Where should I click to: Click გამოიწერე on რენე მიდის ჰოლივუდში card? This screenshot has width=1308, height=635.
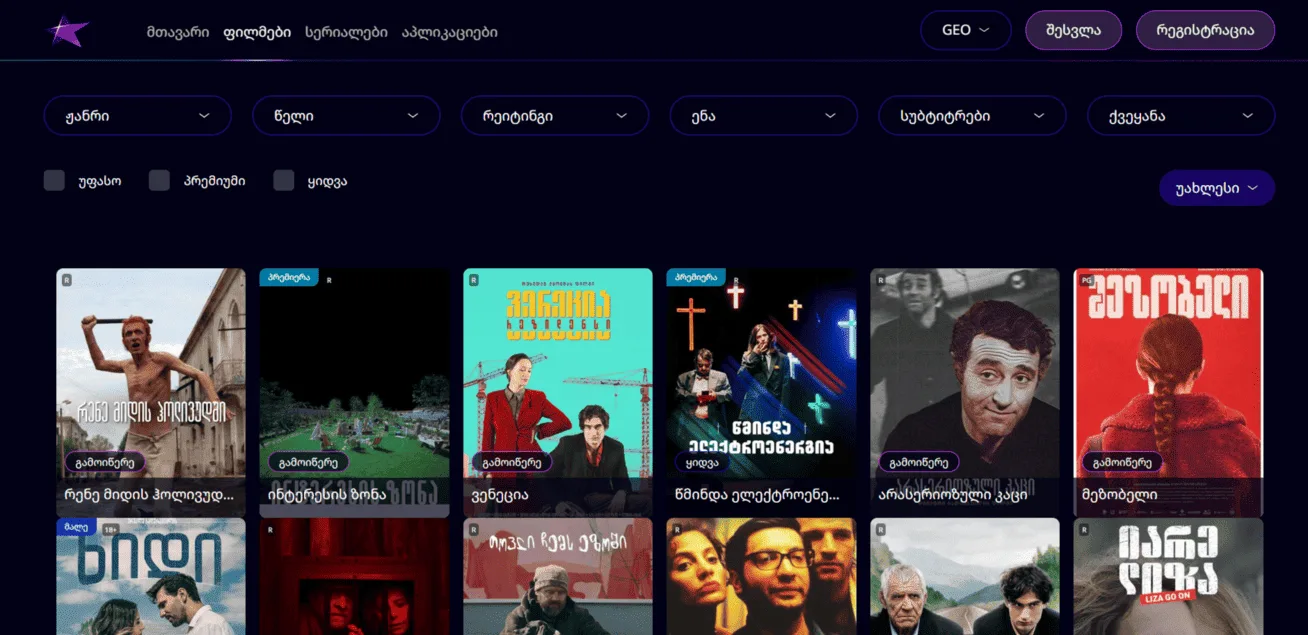tap(105, 462)
